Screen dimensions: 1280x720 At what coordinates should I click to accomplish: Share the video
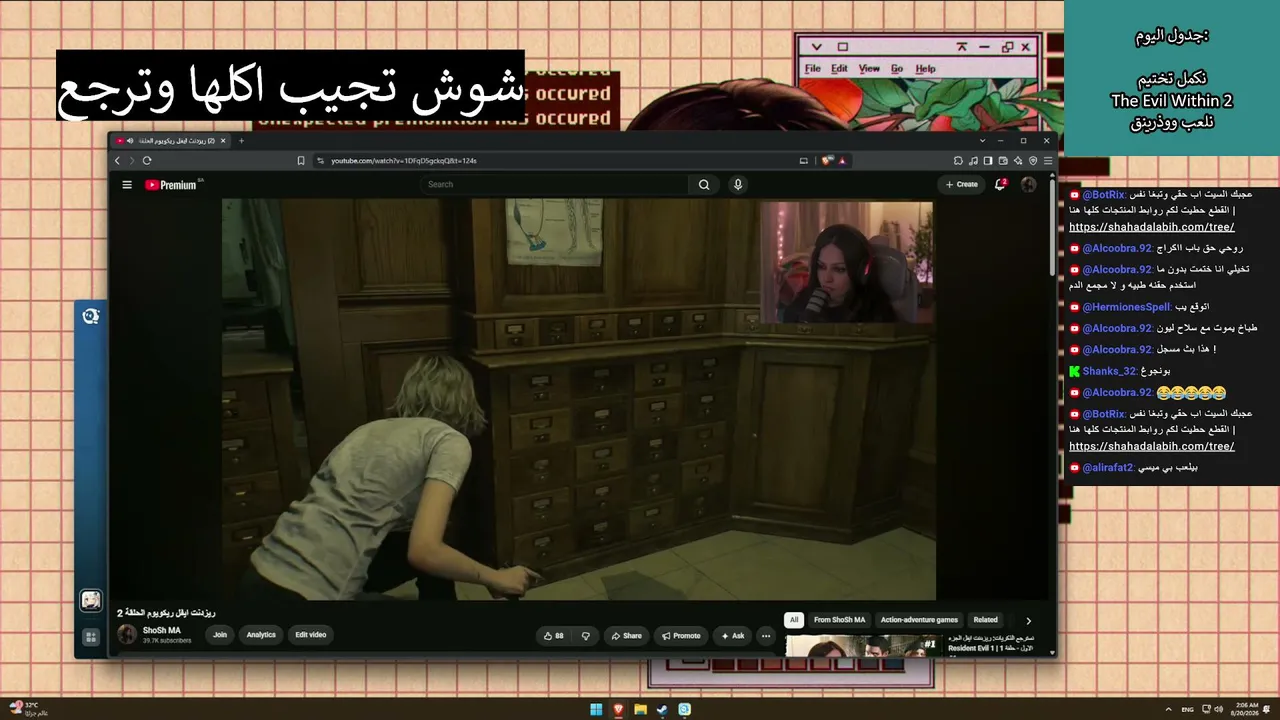(626, 636)
